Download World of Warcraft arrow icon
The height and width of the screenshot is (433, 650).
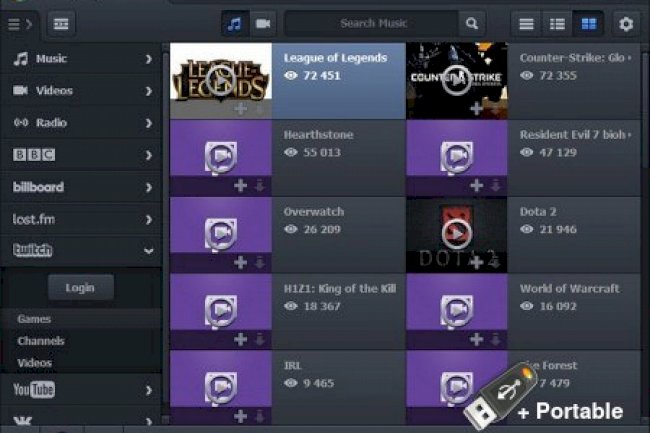(x=496, y=339)
